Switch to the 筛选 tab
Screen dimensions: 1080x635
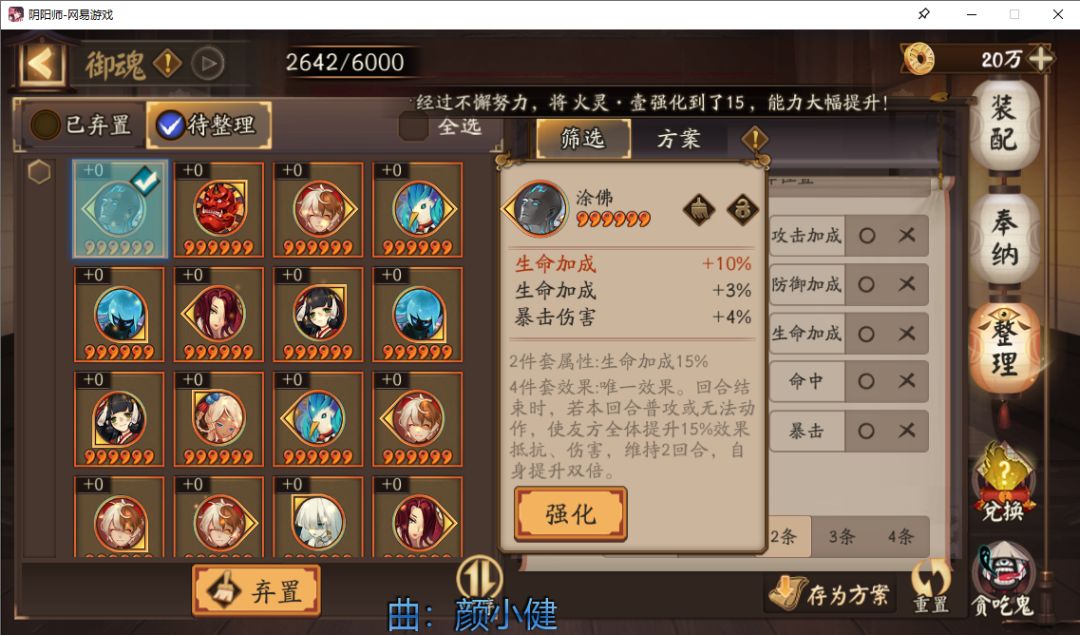tap(583, 138)
